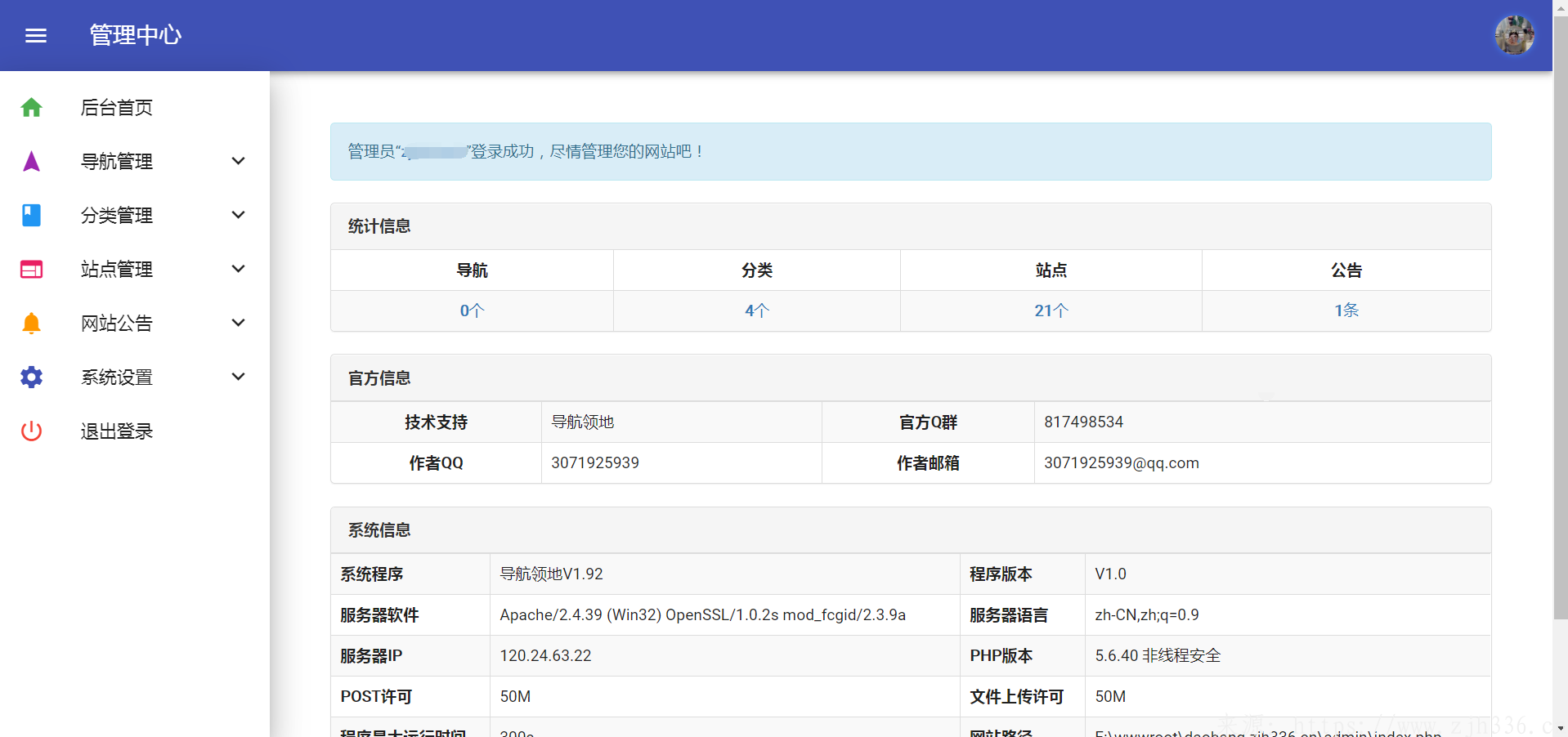
Task: Select the 导航领地 support value
Action: [682, 422]
